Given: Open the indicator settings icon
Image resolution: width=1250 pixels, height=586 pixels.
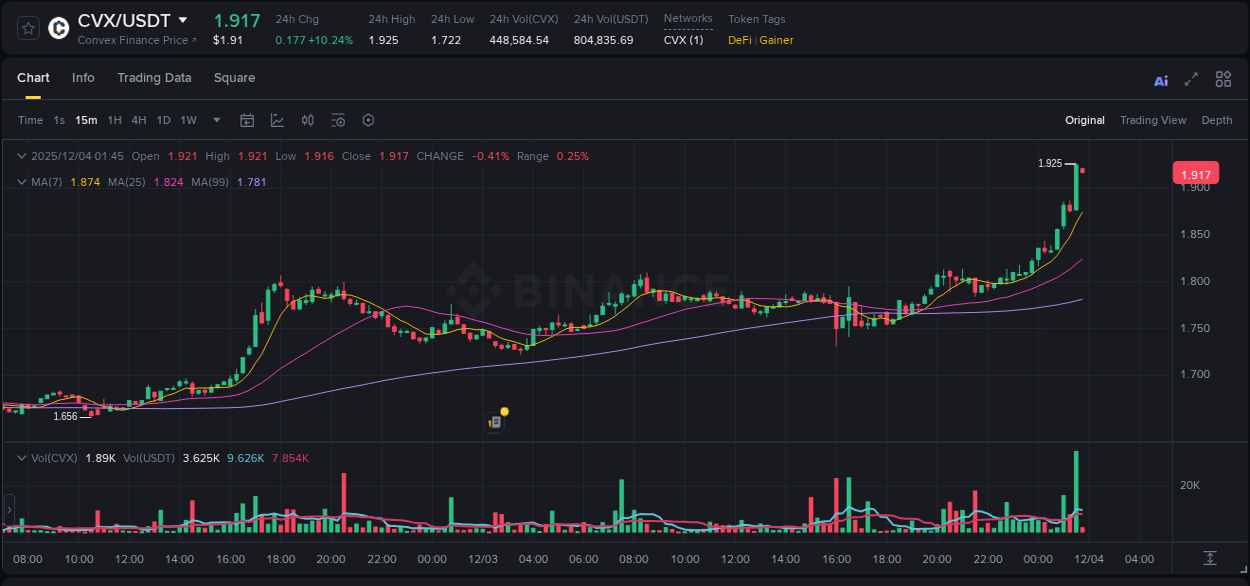Looking at the screenshot, I should point(338,120).
